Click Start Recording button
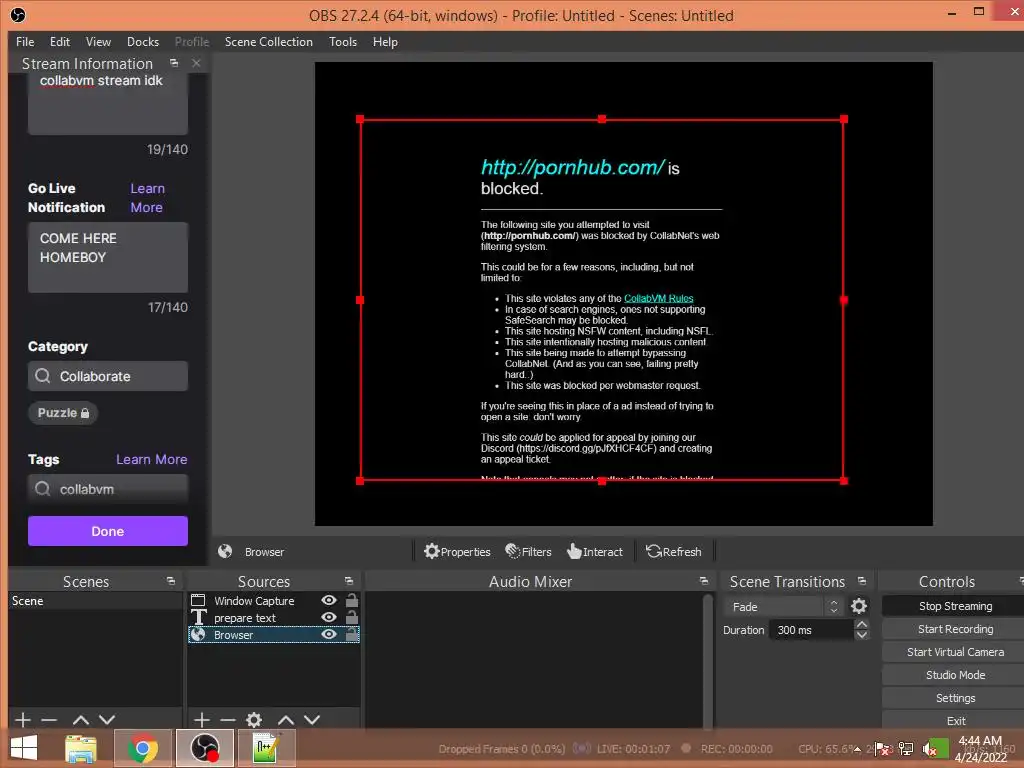Viewport: 1024px width, 768px height. (x=955, y=629)
